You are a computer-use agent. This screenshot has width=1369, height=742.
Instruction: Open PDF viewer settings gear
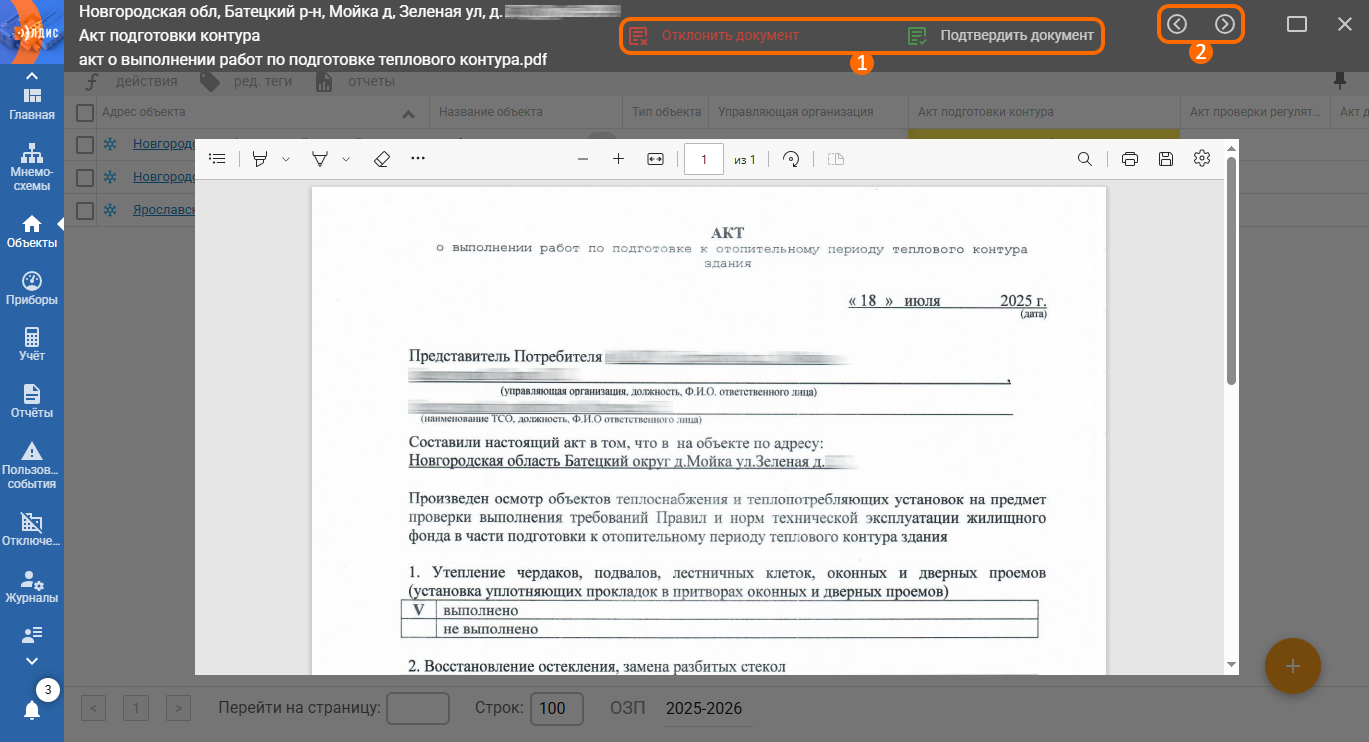[x=1202, y=159]
